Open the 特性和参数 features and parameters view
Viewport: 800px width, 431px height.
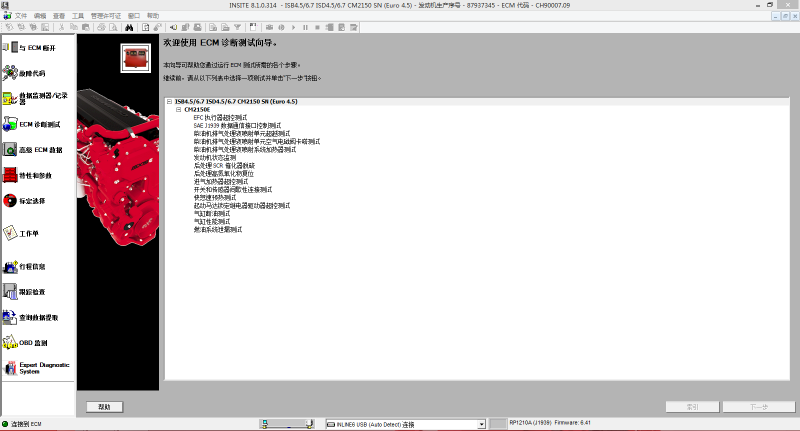pyautogui.click(x=27, y=175)
